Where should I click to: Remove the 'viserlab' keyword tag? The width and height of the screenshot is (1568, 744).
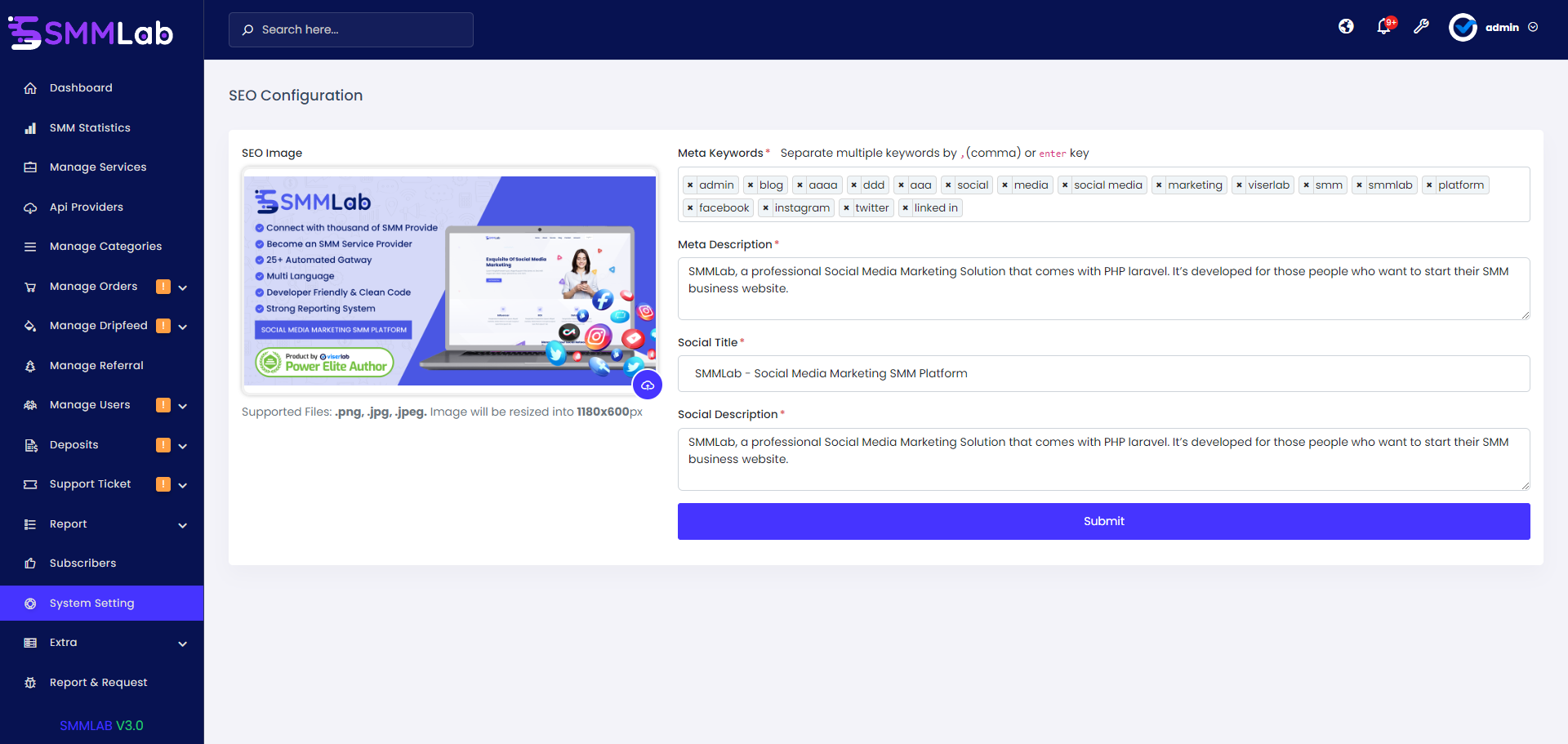tap(1239, 185)
